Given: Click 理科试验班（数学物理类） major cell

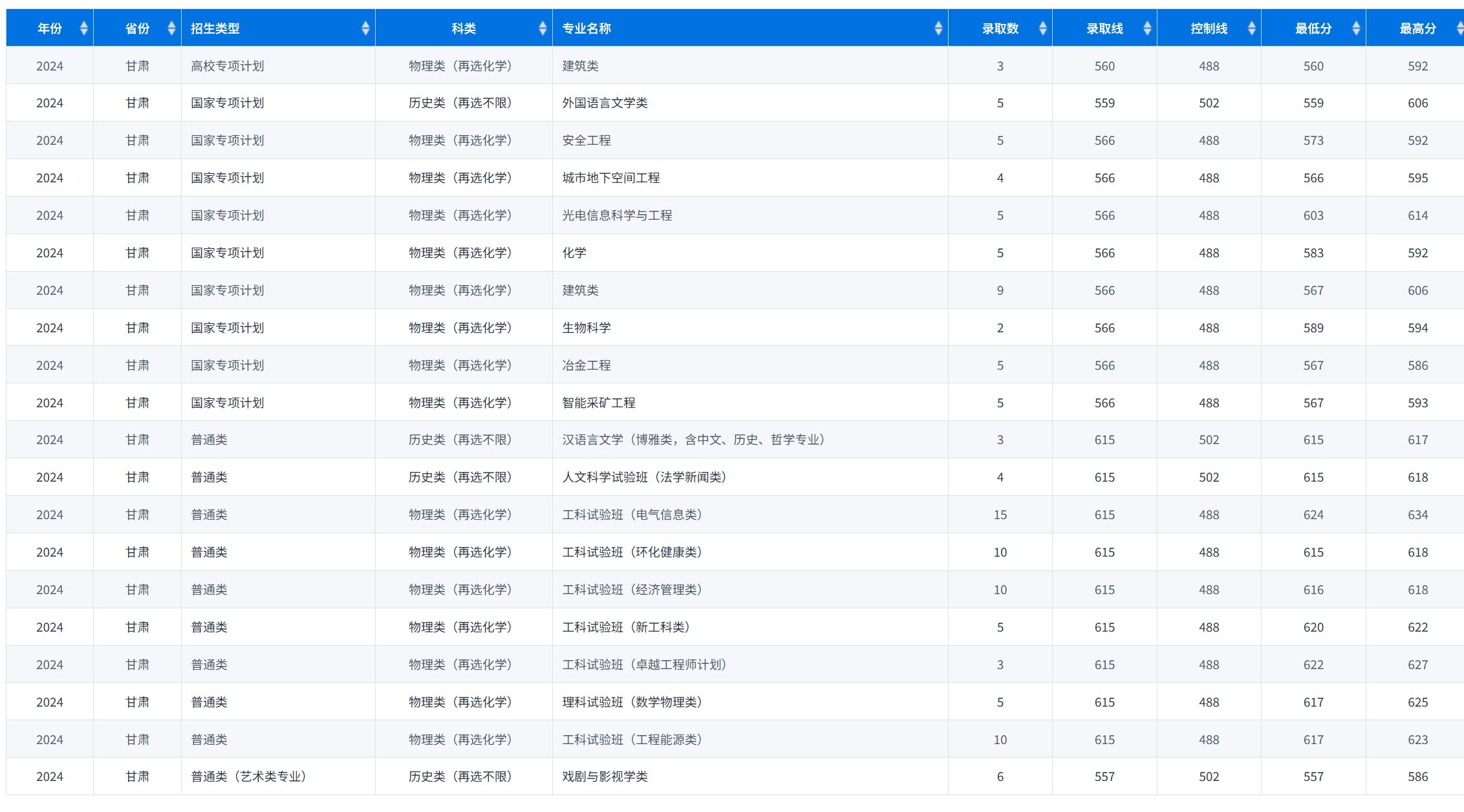Looking at the screenshot, I should tap(632, 703).
